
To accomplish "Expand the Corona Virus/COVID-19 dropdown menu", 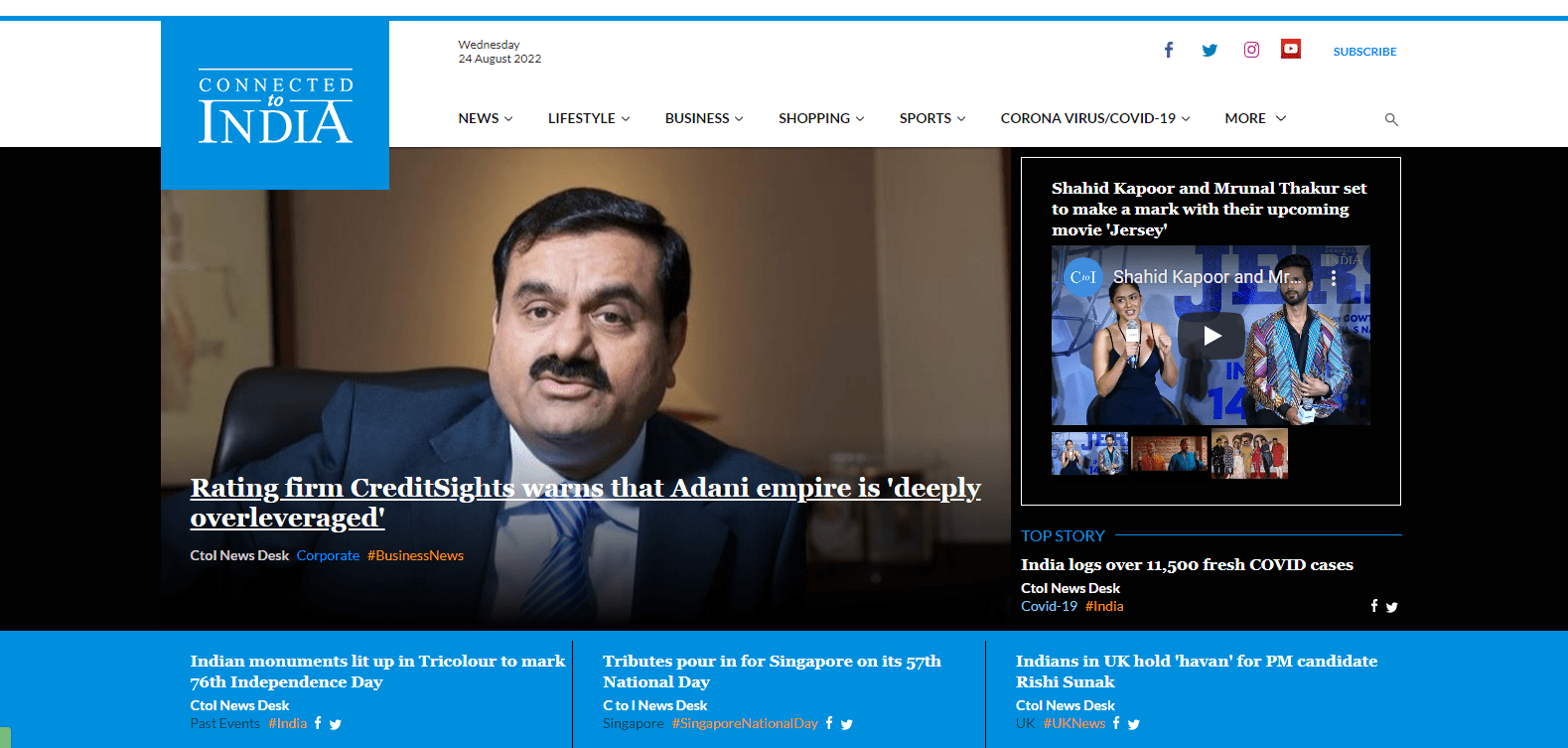I will (1095, 118).
